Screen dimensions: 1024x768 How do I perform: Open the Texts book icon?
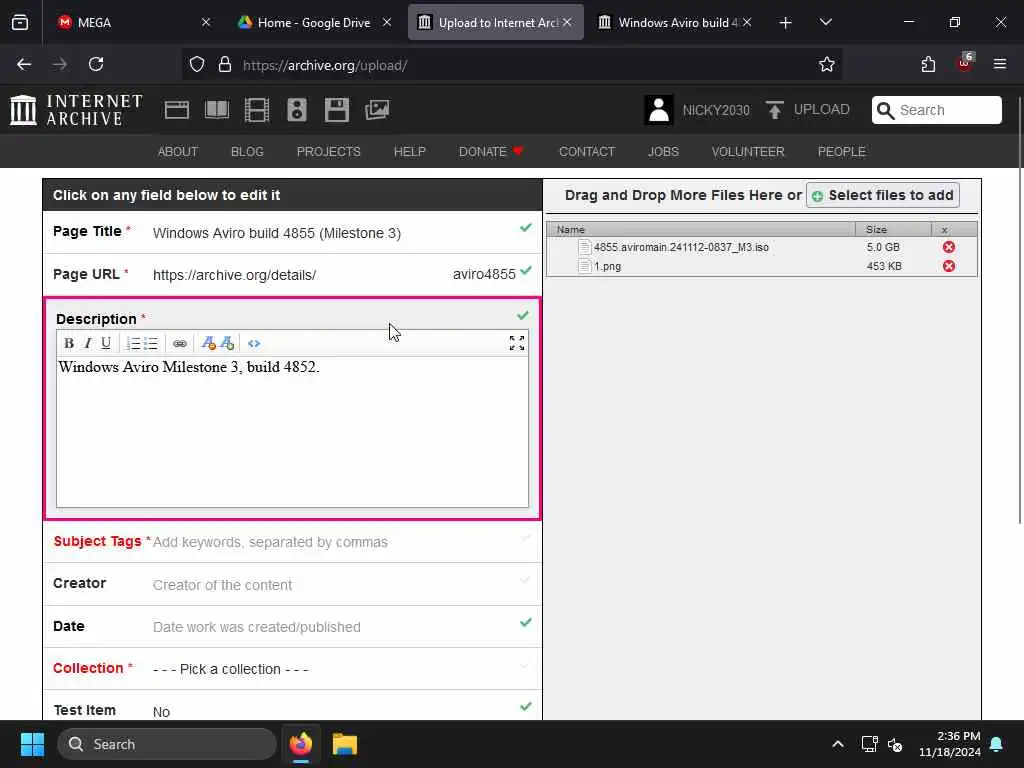point(217,110)
